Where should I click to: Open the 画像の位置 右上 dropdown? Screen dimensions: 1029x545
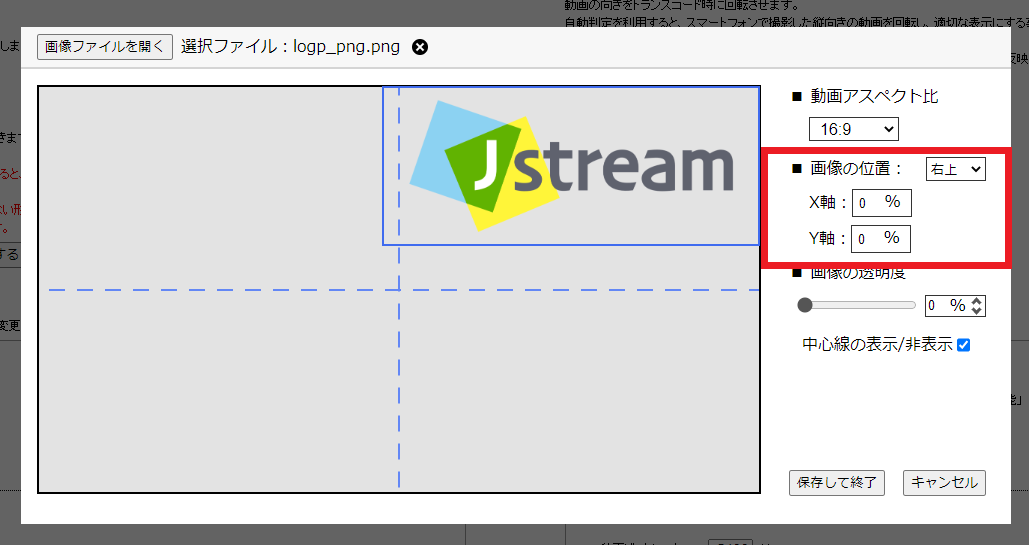[956, 169]
